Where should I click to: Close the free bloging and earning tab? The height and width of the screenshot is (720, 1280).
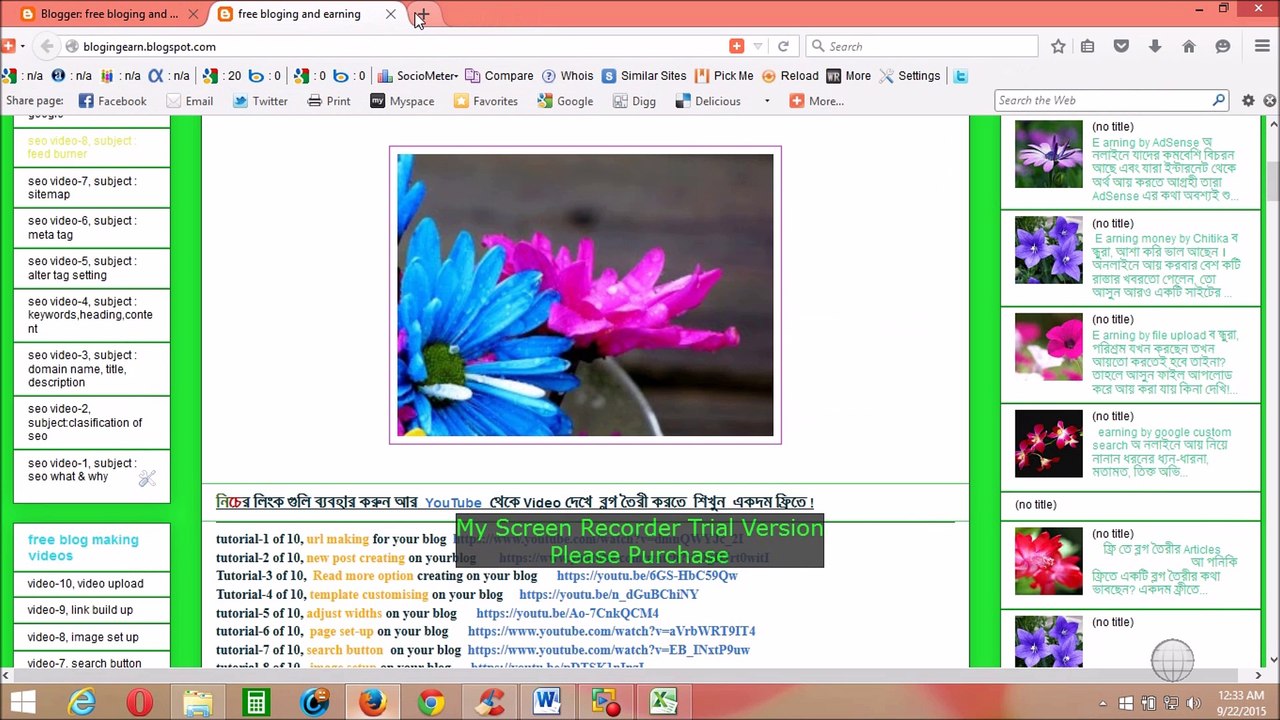(391, 14)
